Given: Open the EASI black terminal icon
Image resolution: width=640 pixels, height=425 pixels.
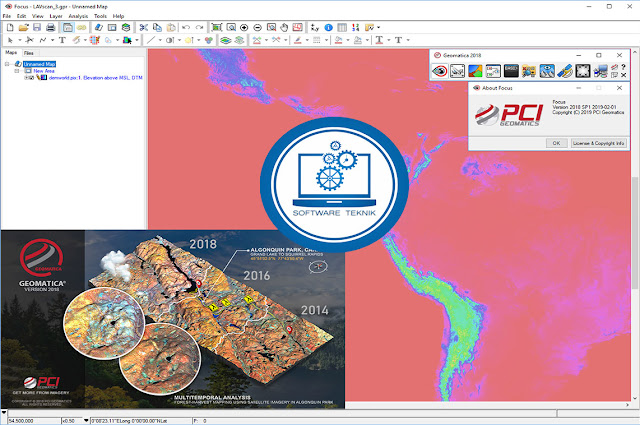Looking at the screenshot, I should (511, 71).
